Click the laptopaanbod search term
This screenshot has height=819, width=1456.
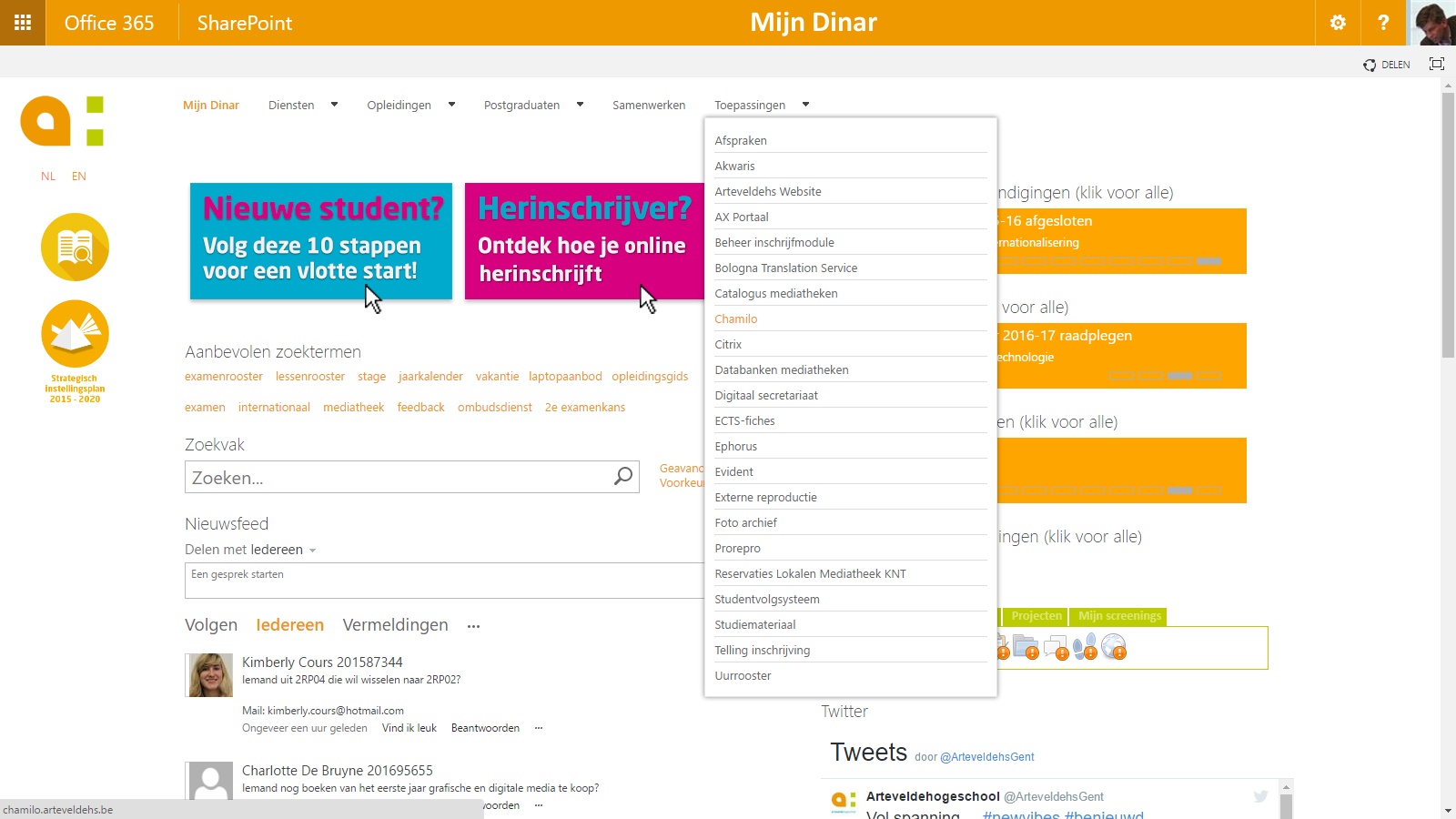tap(565, 377)
